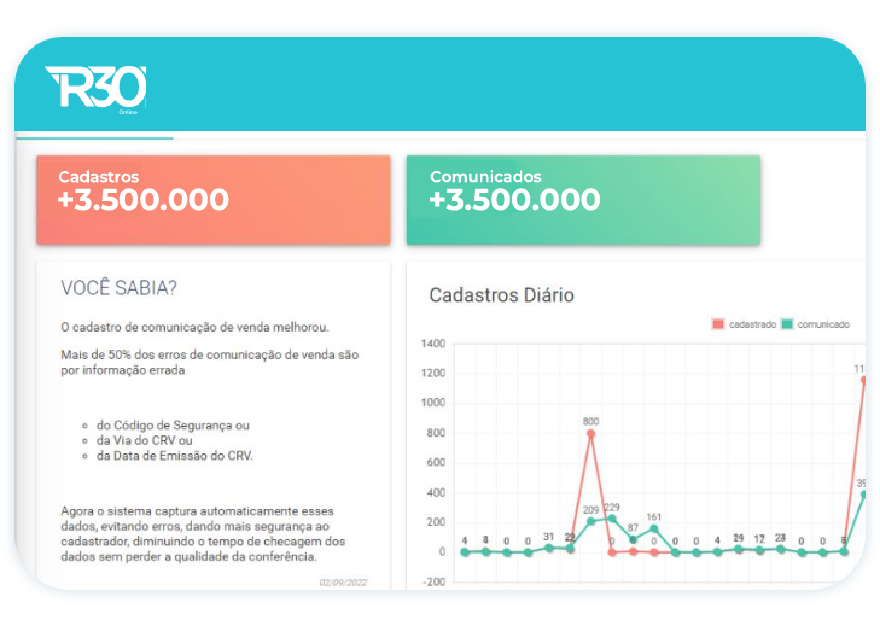Toggle the comunicado series in chart legend
The image size is (880, 627).
pos(815,325)
